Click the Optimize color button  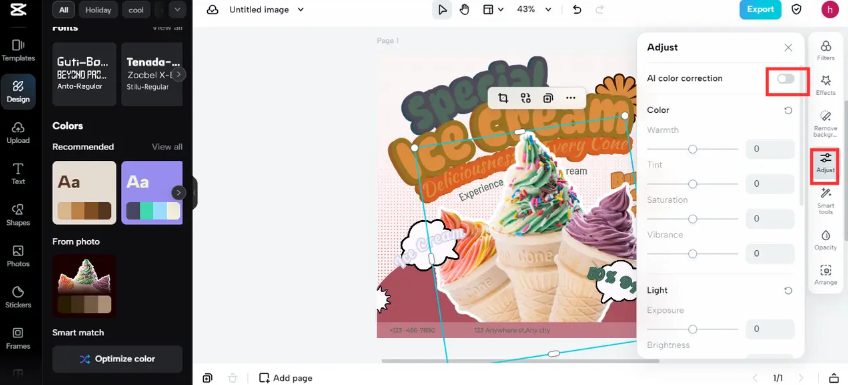tap(117, 359)
